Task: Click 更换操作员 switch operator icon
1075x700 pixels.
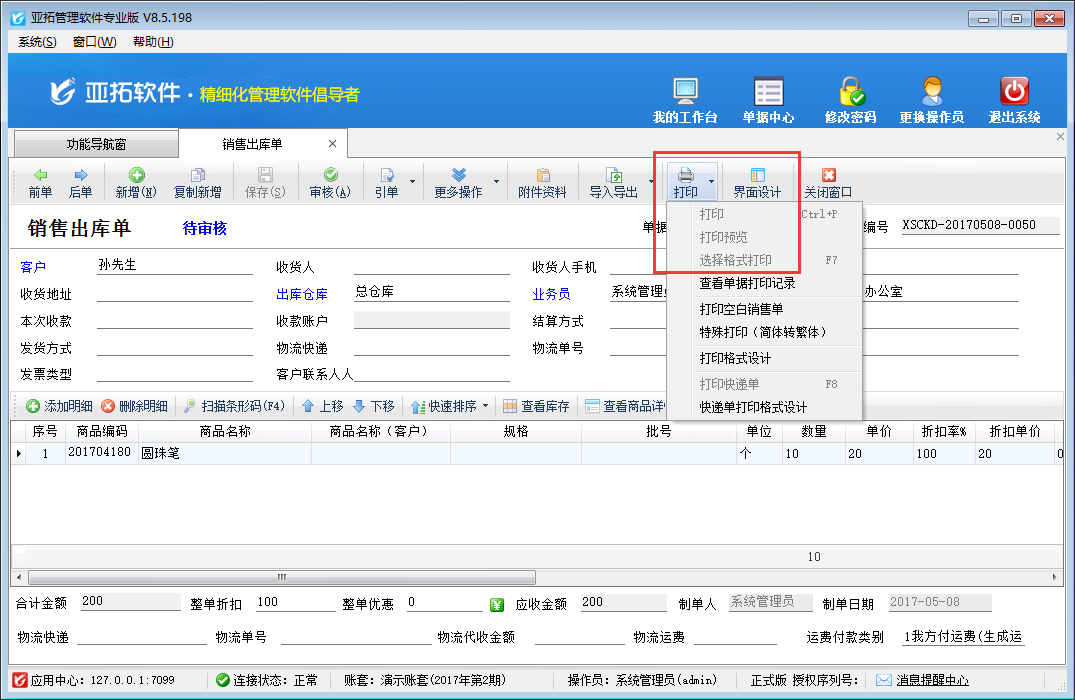Action: (x=931, y=93)
